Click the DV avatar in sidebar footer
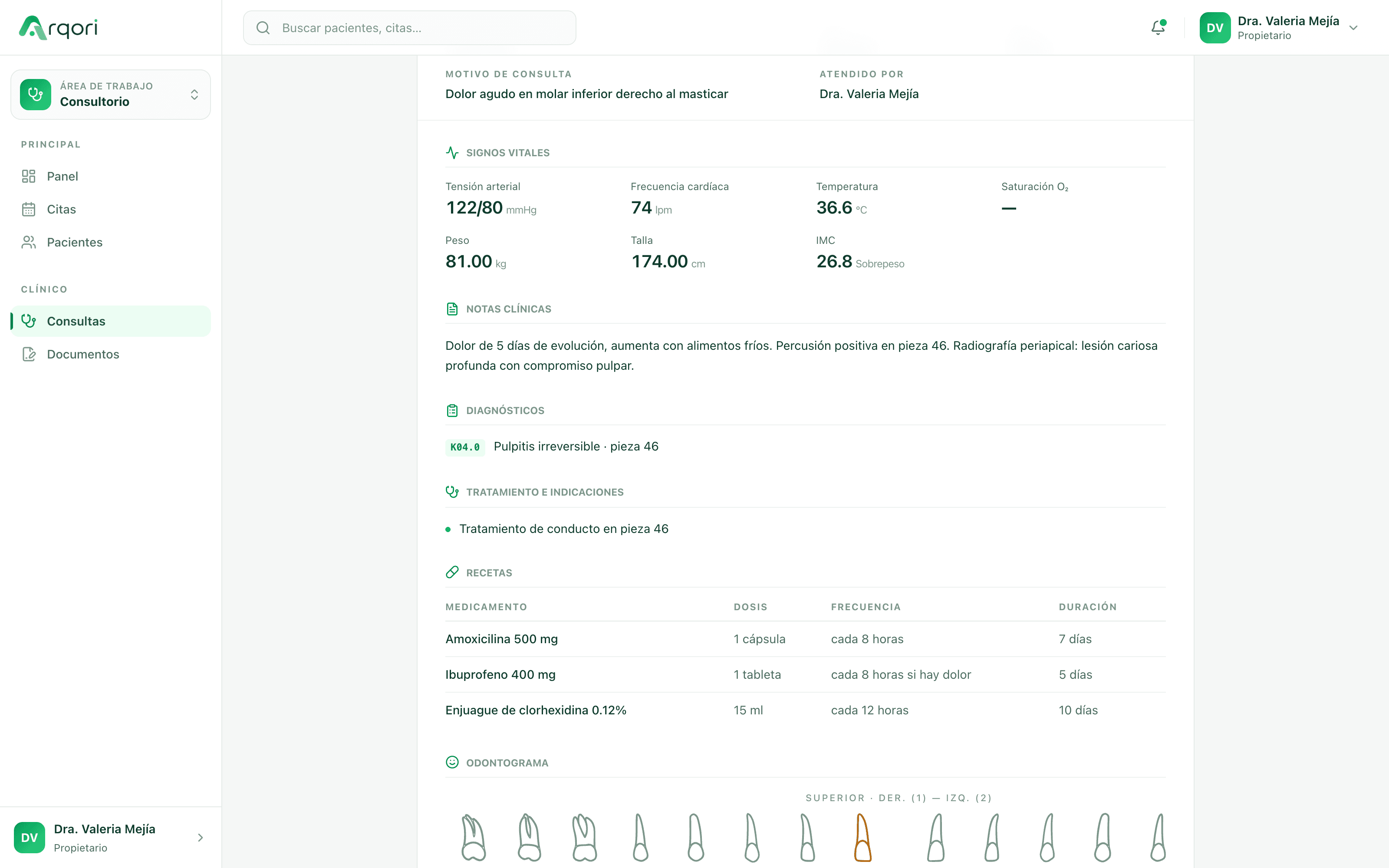 29,838
